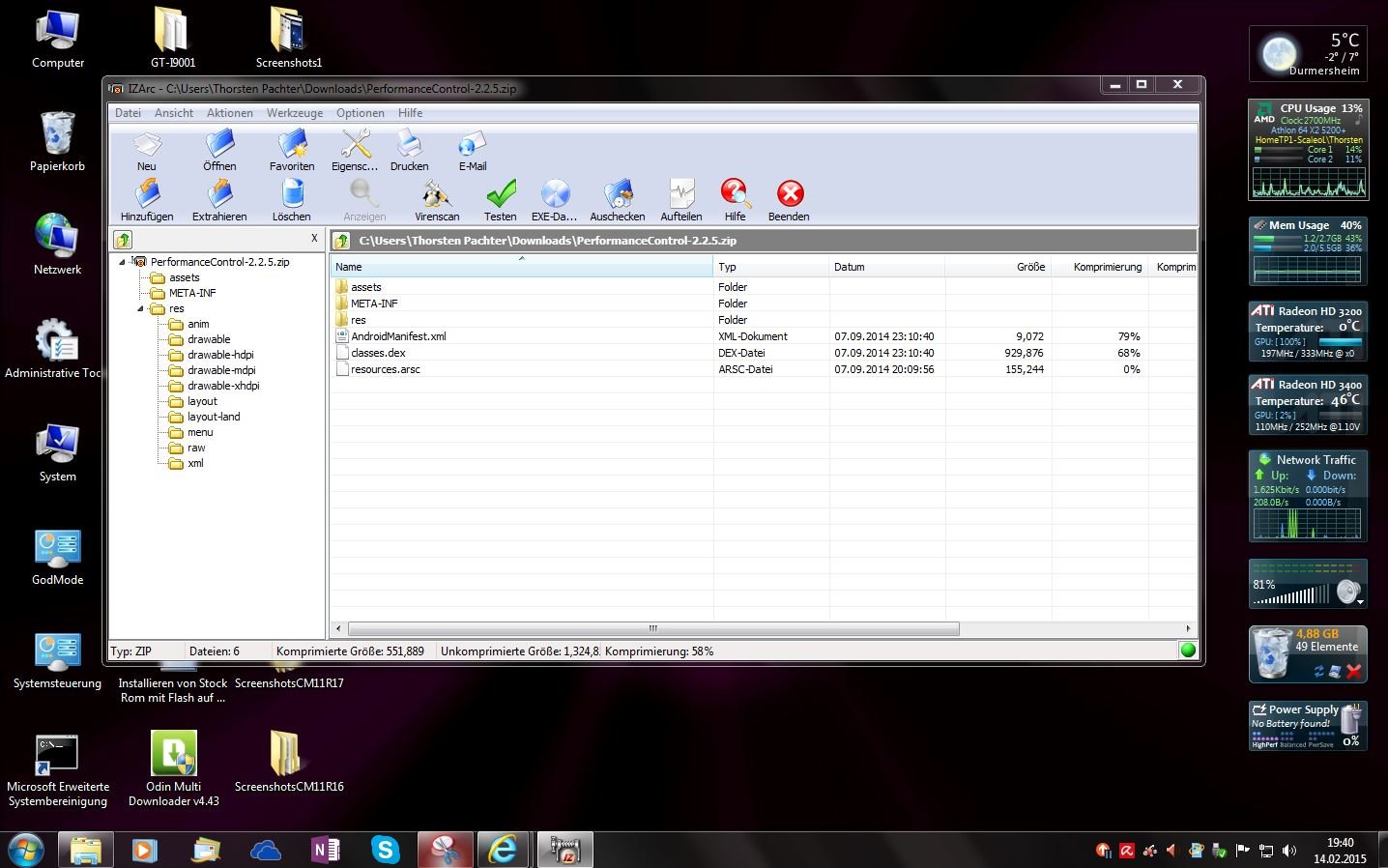Open the Optionen menu
Image resolution: width=1388 pixels, height=868 pixels.
(x=361, y=113)
